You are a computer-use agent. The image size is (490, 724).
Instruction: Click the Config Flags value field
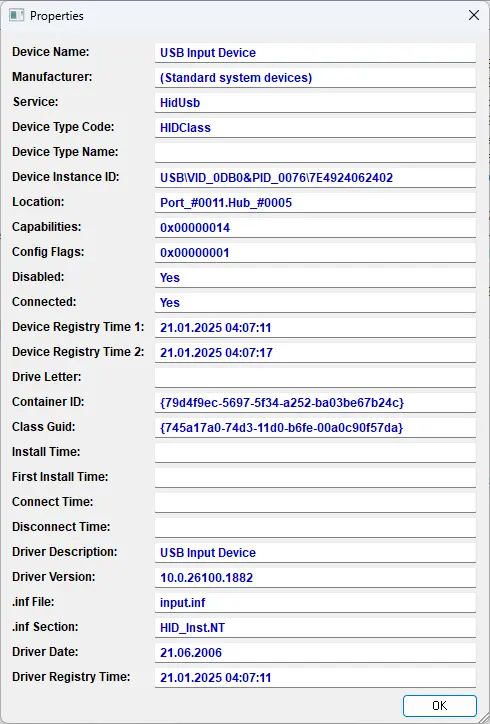click(x=315, y=253)
